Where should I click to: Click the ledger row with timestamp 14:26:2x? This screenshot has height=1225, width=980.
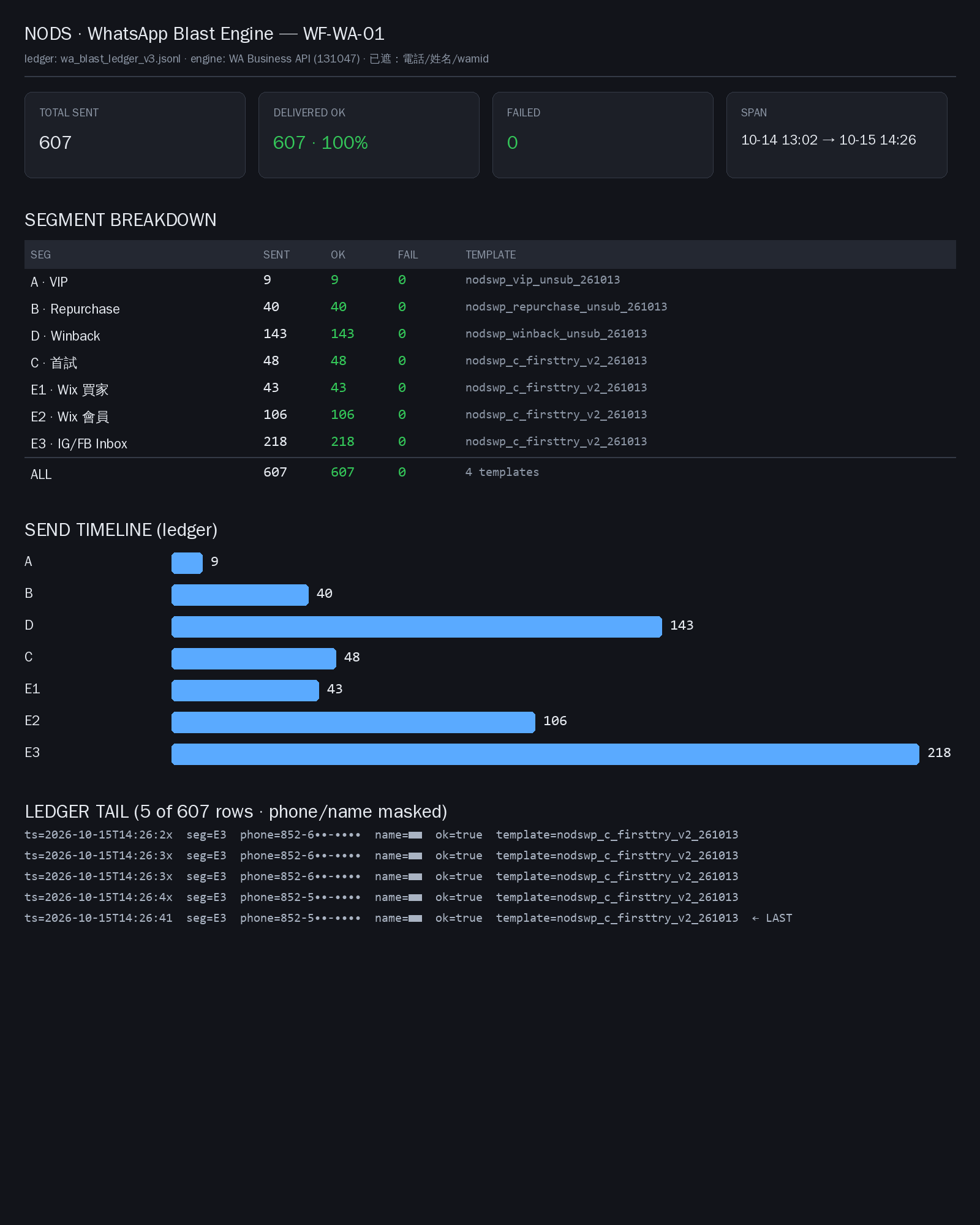point(382,835)
